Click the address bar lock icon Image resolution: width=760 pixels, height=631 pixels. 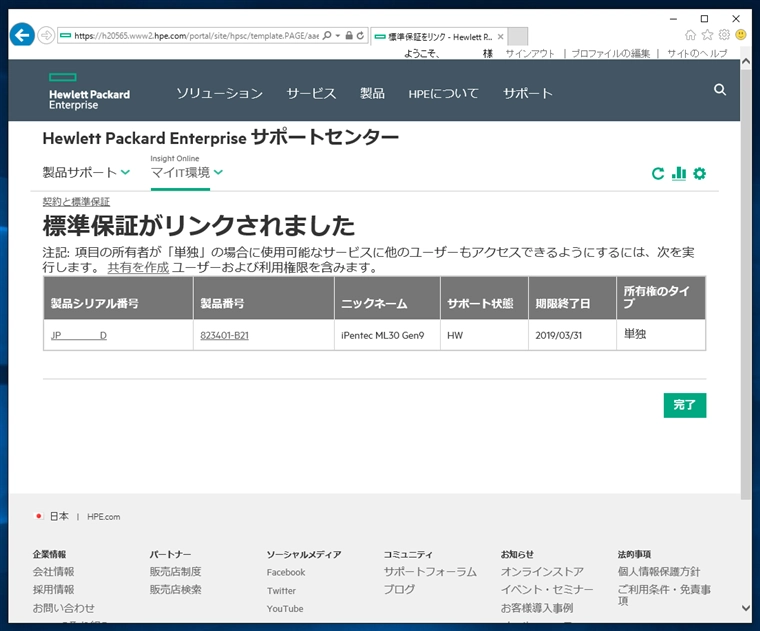(349, 35)
